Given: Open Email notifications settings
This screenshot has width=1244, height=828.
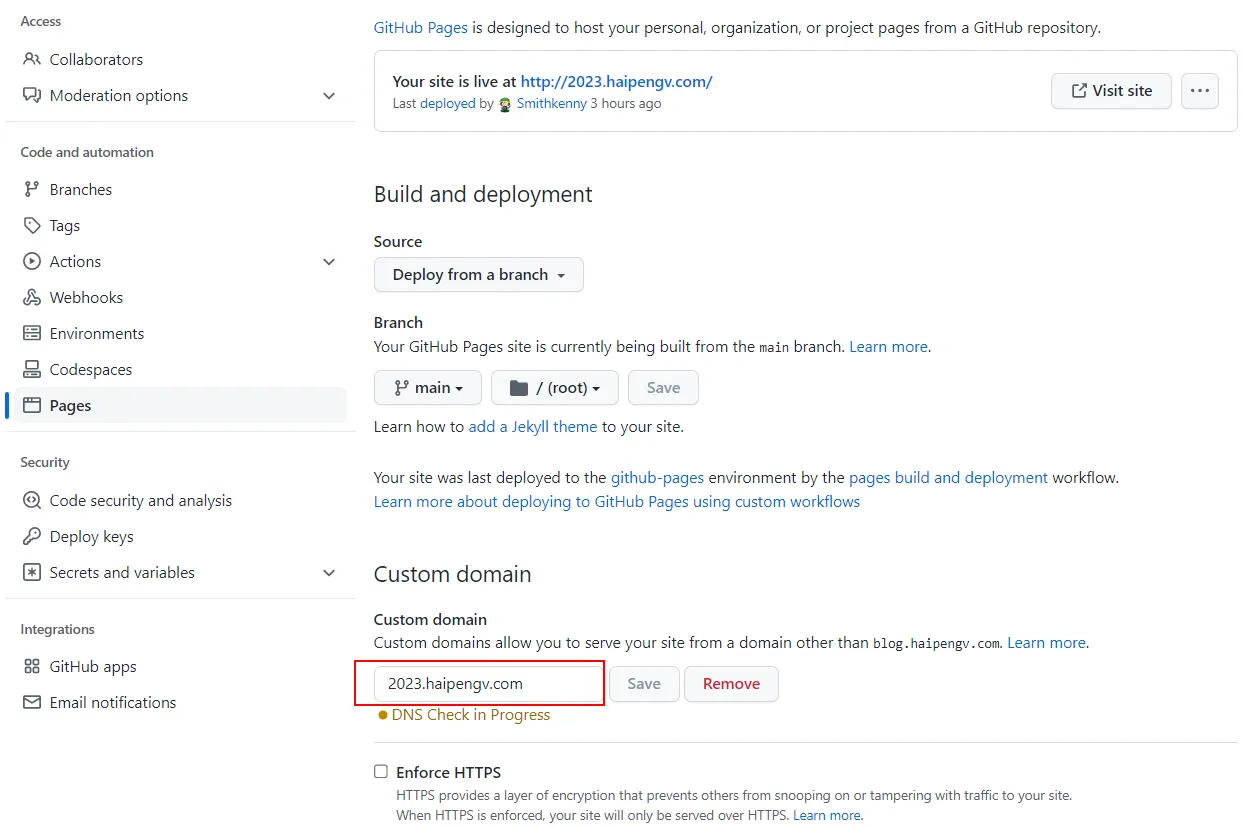Looking at the screenshot, I should coord(113,702).
